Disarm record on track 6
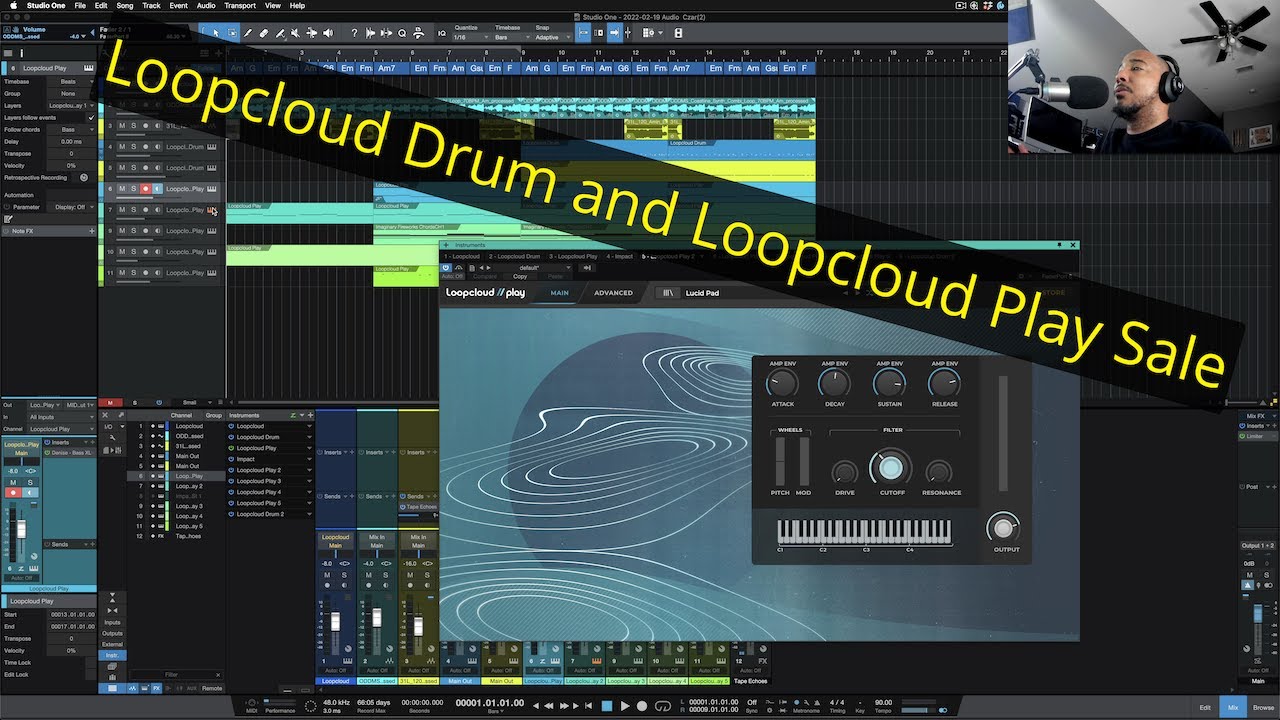 pyautogui.click(x=145, y=189)
